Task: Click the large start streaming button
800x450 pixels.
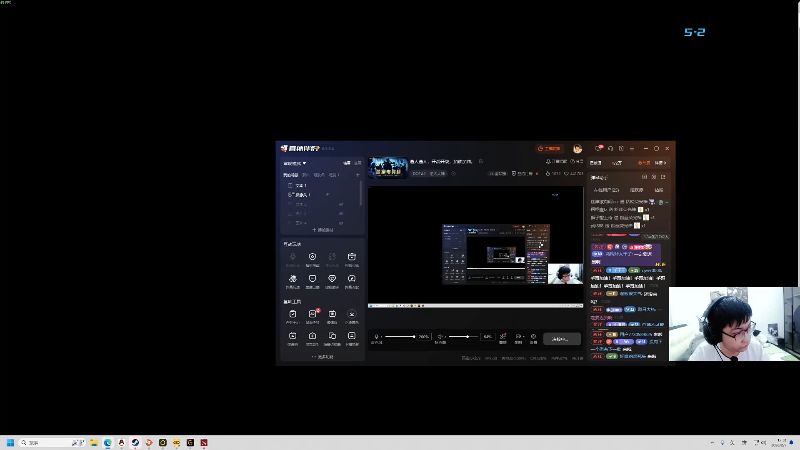Action: pyautogui.click(x=562, y=339)
